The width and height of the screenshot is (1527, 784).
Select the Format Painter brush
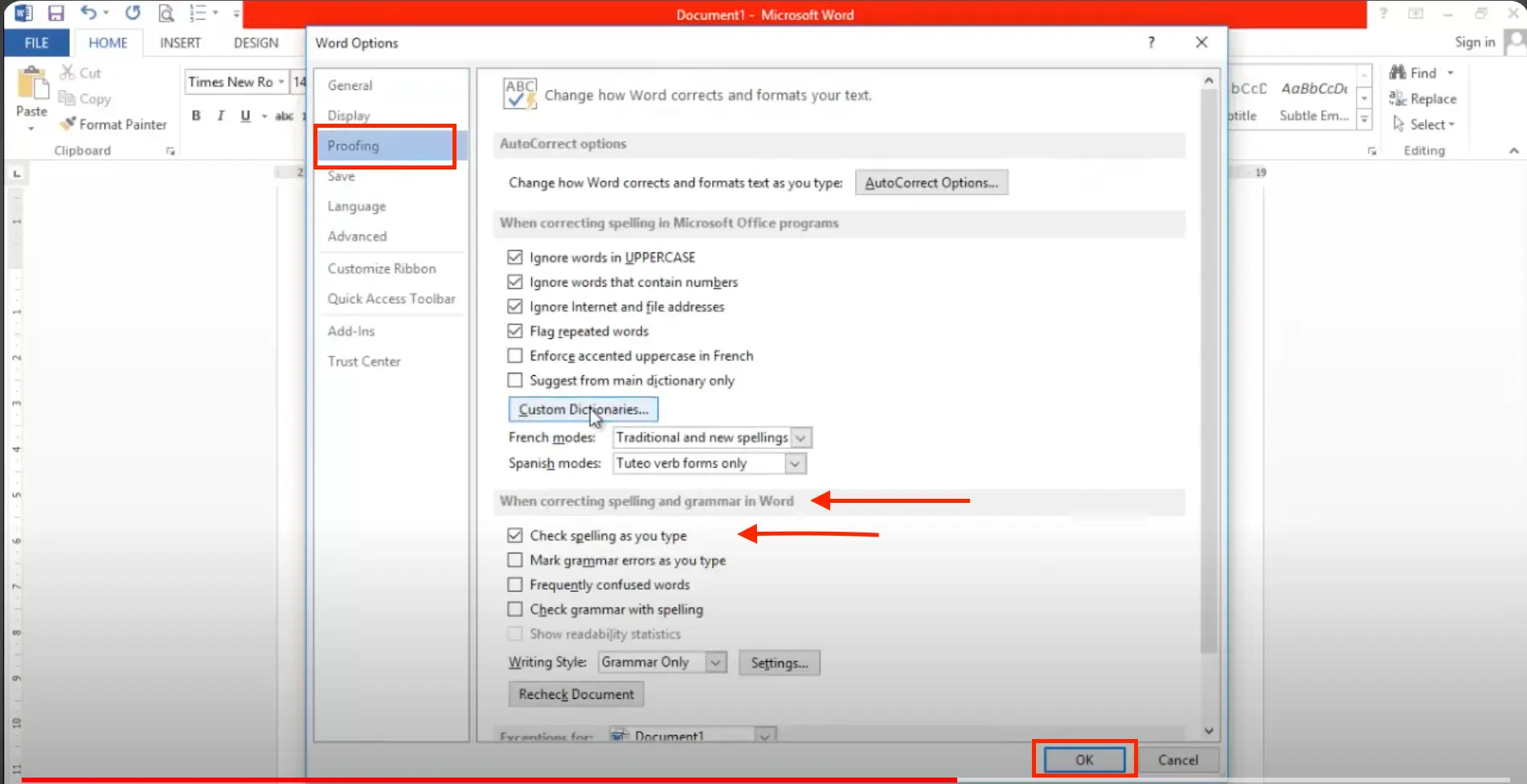point(68,124)
